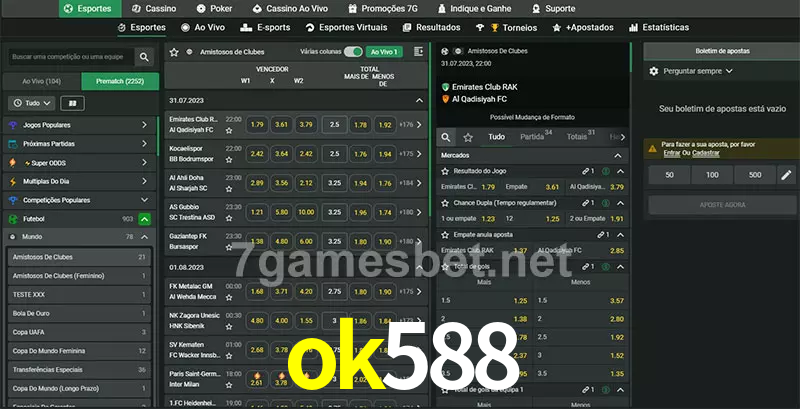Click the Cadastrar link in bet slip
The height and width of the screenshot is (409, 800).
pyautogui.click(x=705, y=153)
